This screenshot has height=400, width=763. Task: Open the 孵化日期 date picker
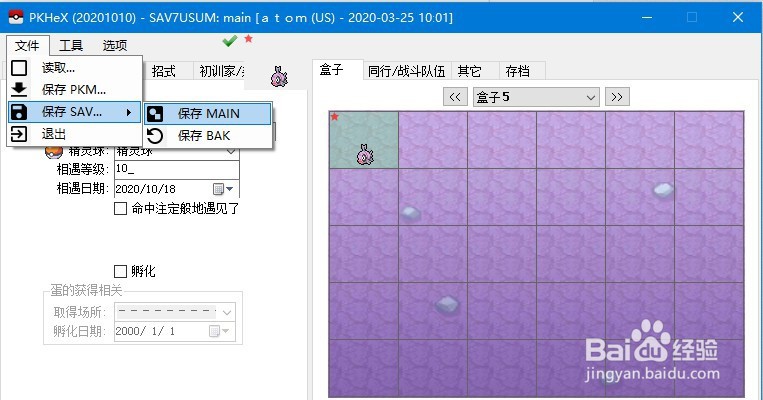(219, 331)
